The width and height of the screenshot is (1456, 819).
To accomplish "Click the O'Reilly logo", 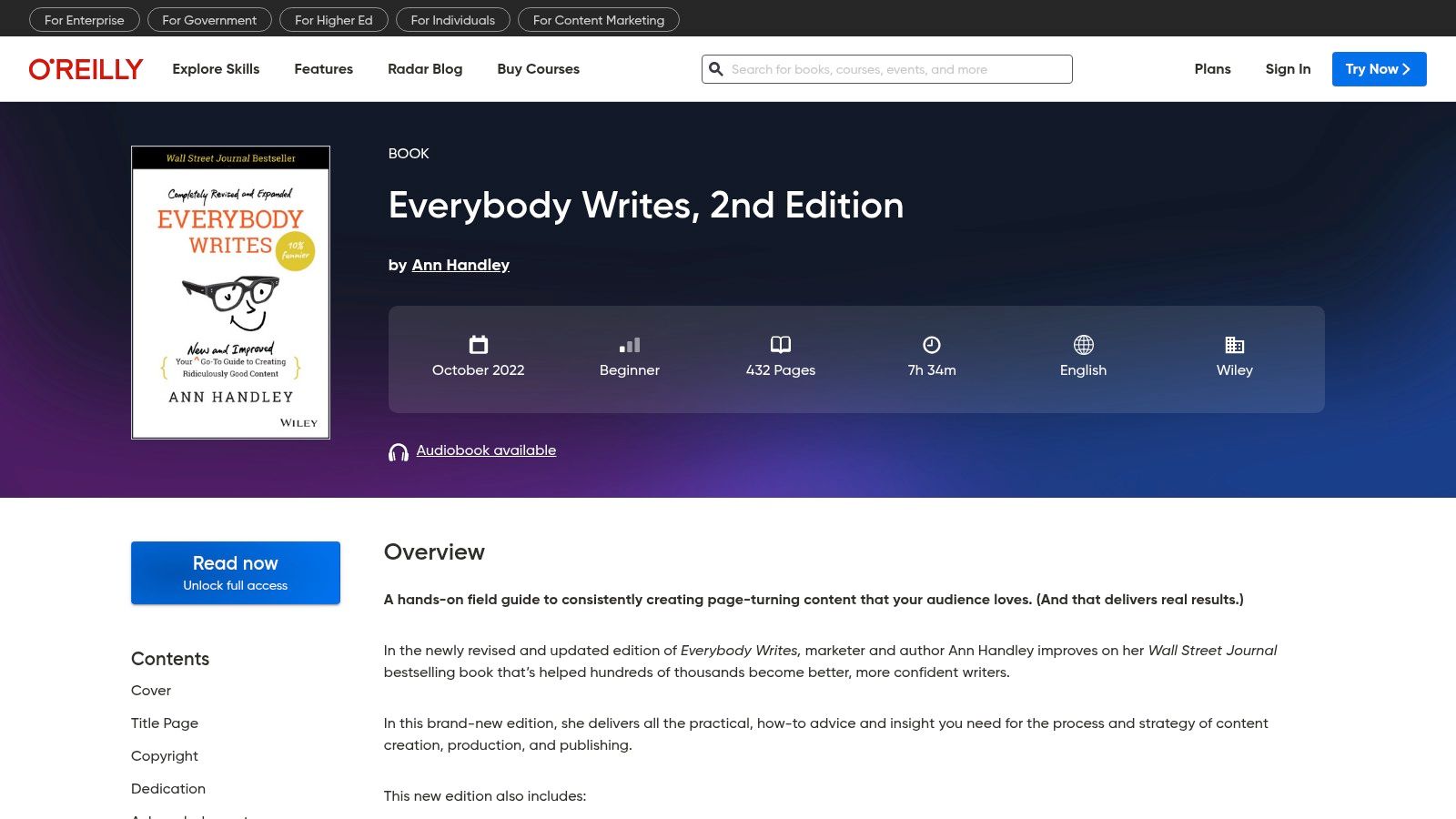I will click(86, 69).
